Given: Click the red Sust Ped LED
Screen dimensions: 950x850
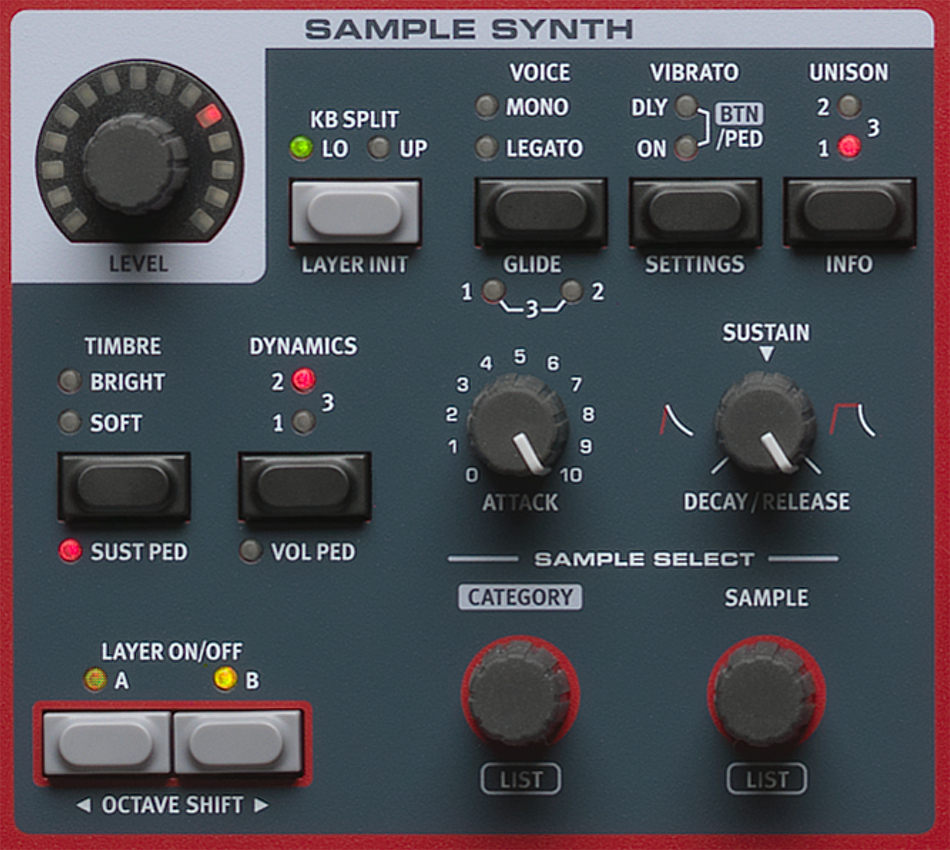Looking at the screenshot, I should coord(70,551).
